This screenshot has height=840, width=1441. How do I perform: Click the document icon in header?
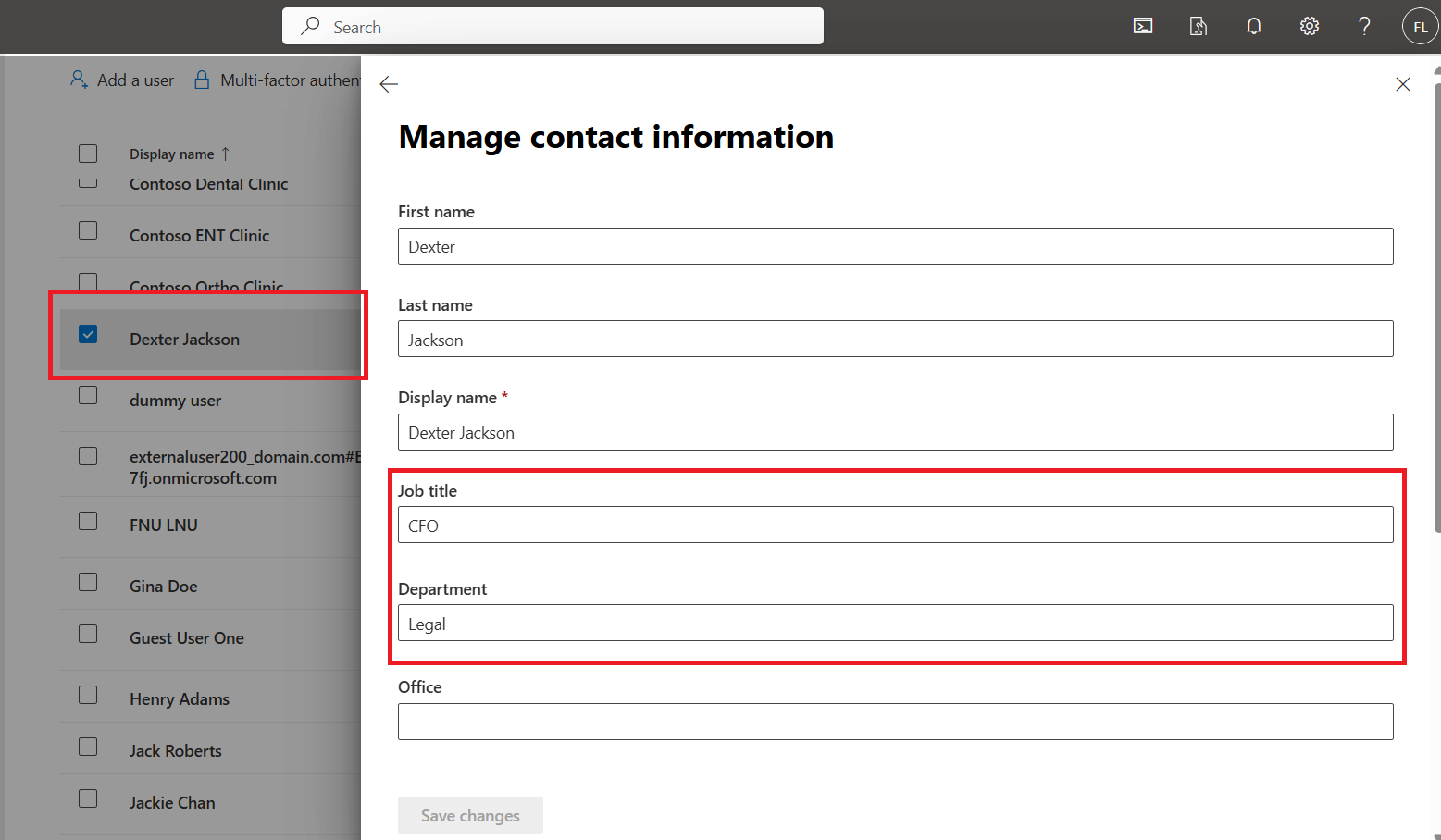pyautogui.click(x=1198, y=26)
